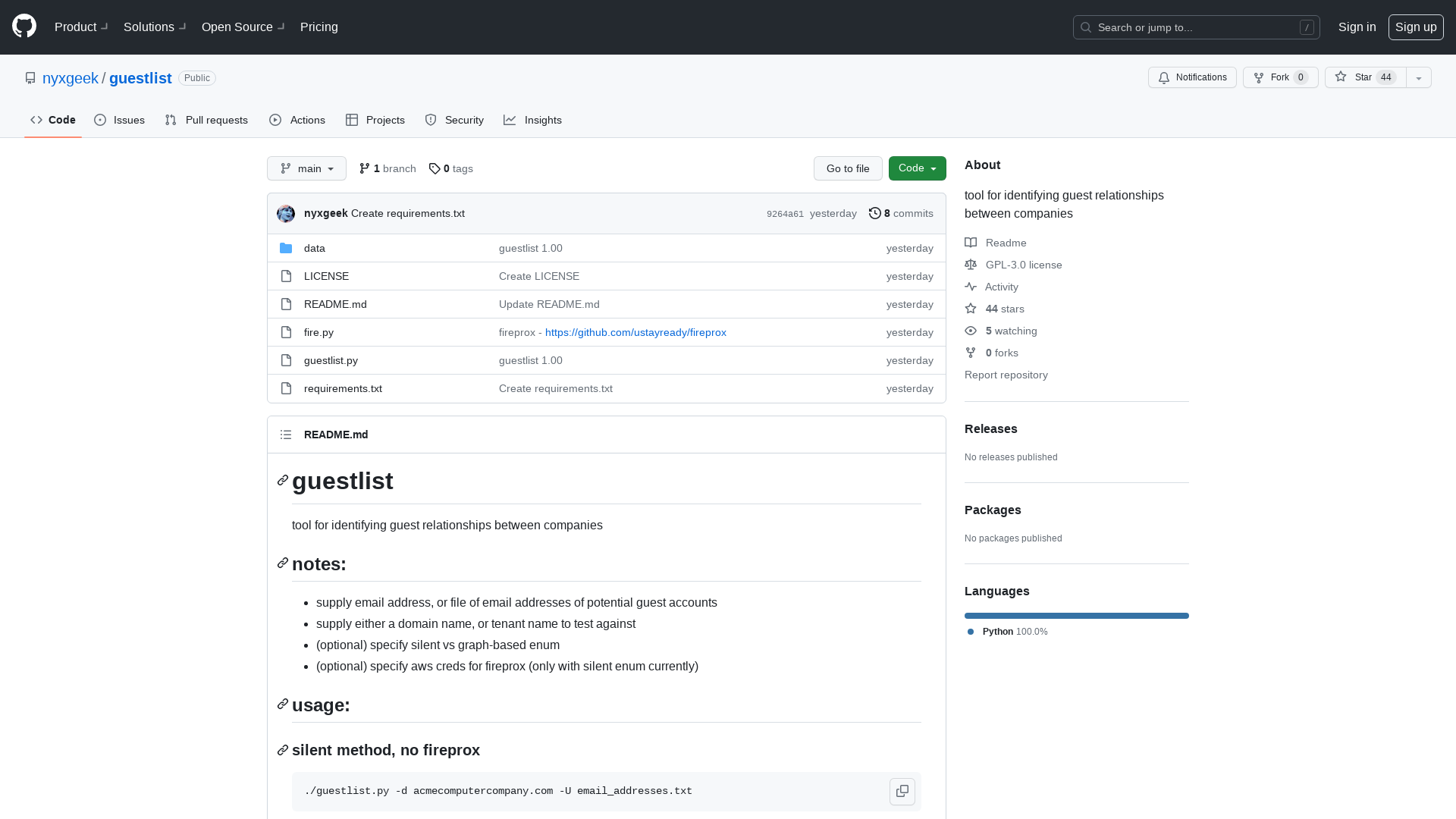Click Go to file button
1456x819 pixels.
click(x=848, y=168)
